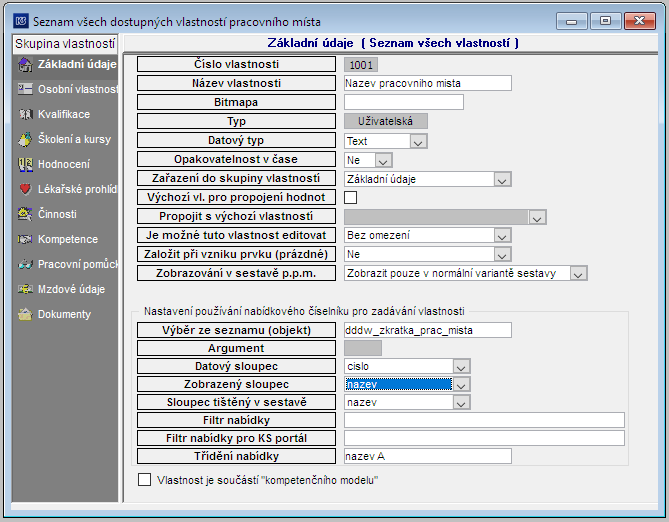
Task: Select the Hodnocení group
Action: (64, 164)
